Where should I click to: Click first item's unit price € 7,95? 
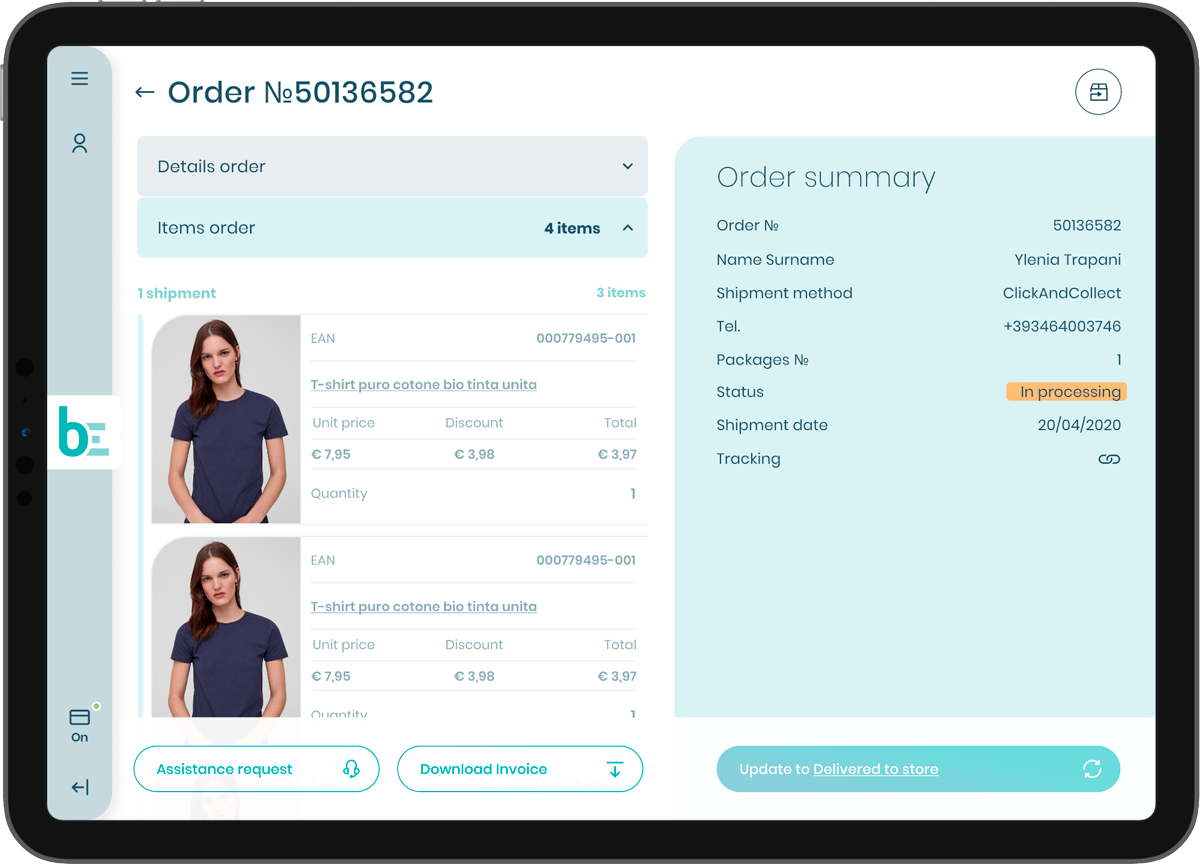pos(331,454)
